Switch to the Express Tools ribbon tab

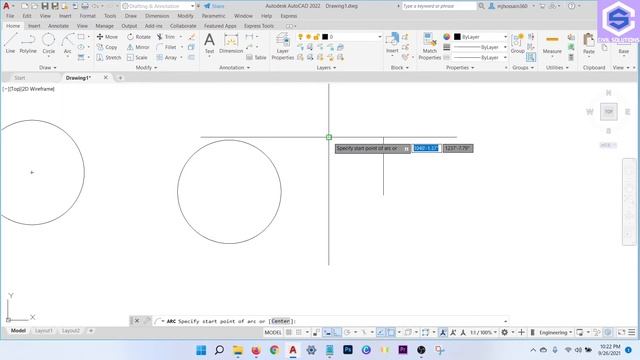[x=259, y=26]
